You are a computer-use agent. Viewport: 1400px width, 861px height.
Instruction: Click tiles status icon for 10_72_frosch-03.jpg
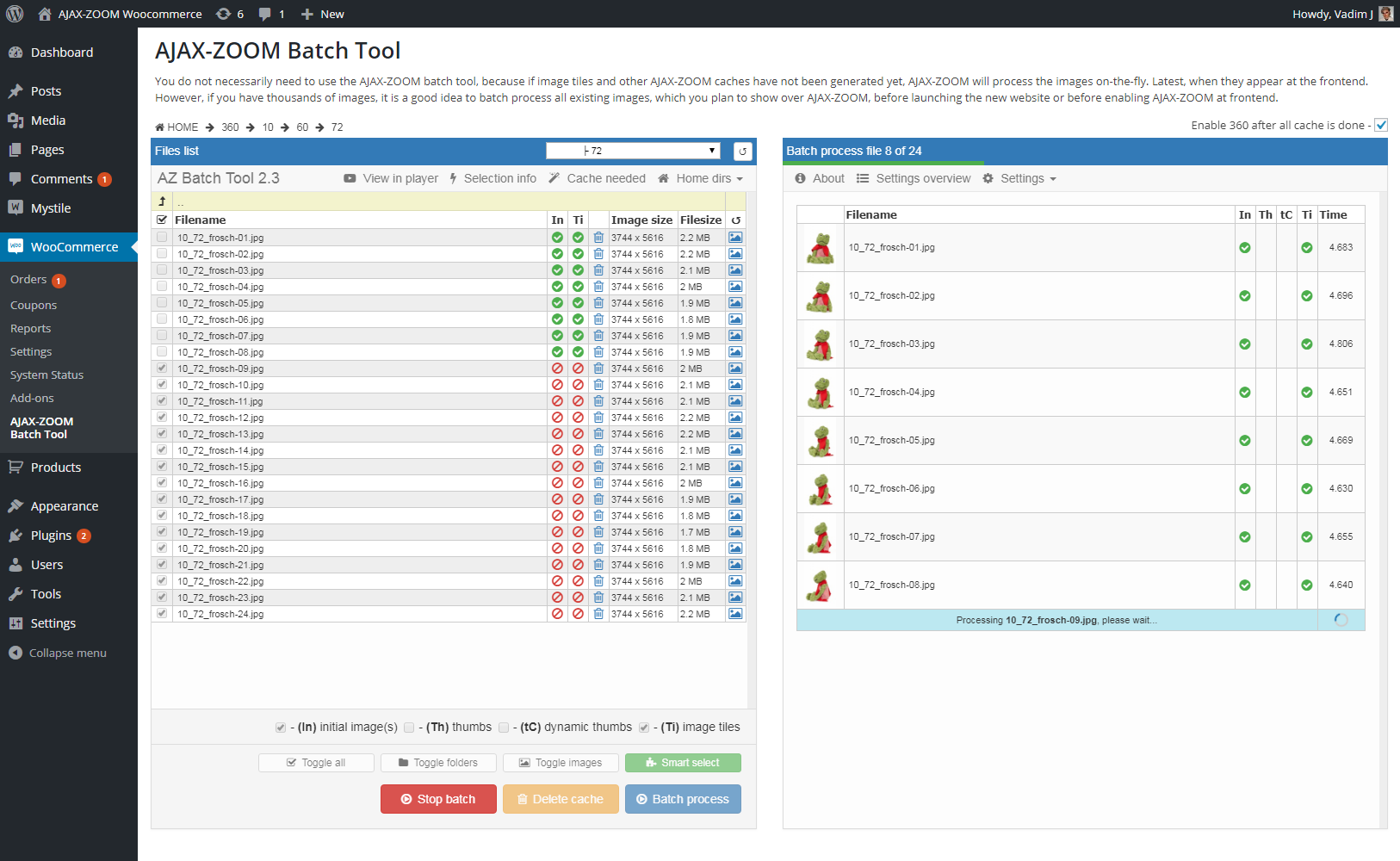(x=578, y=270)
